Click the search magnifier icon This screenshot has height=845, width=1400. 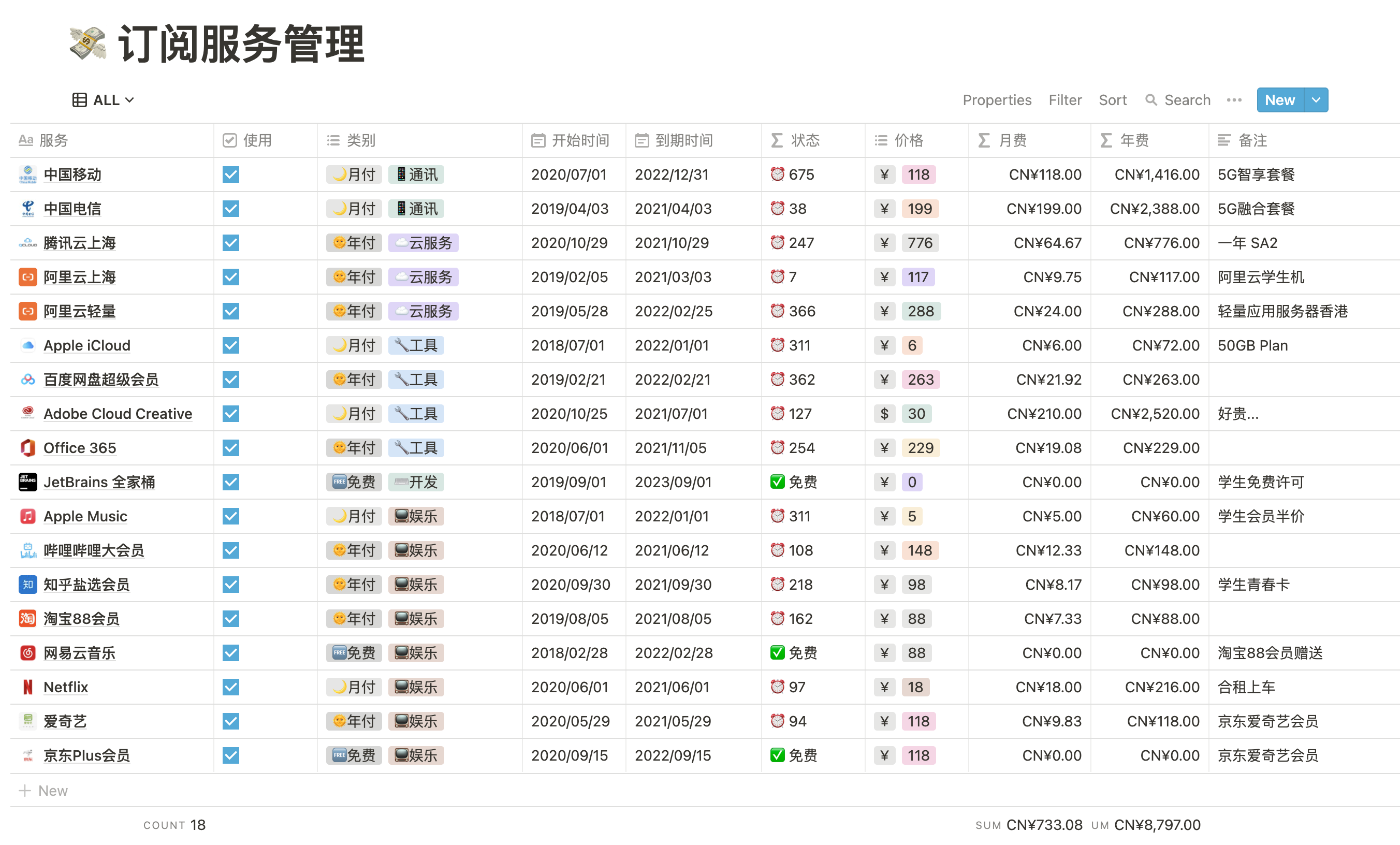(1151, 100)
